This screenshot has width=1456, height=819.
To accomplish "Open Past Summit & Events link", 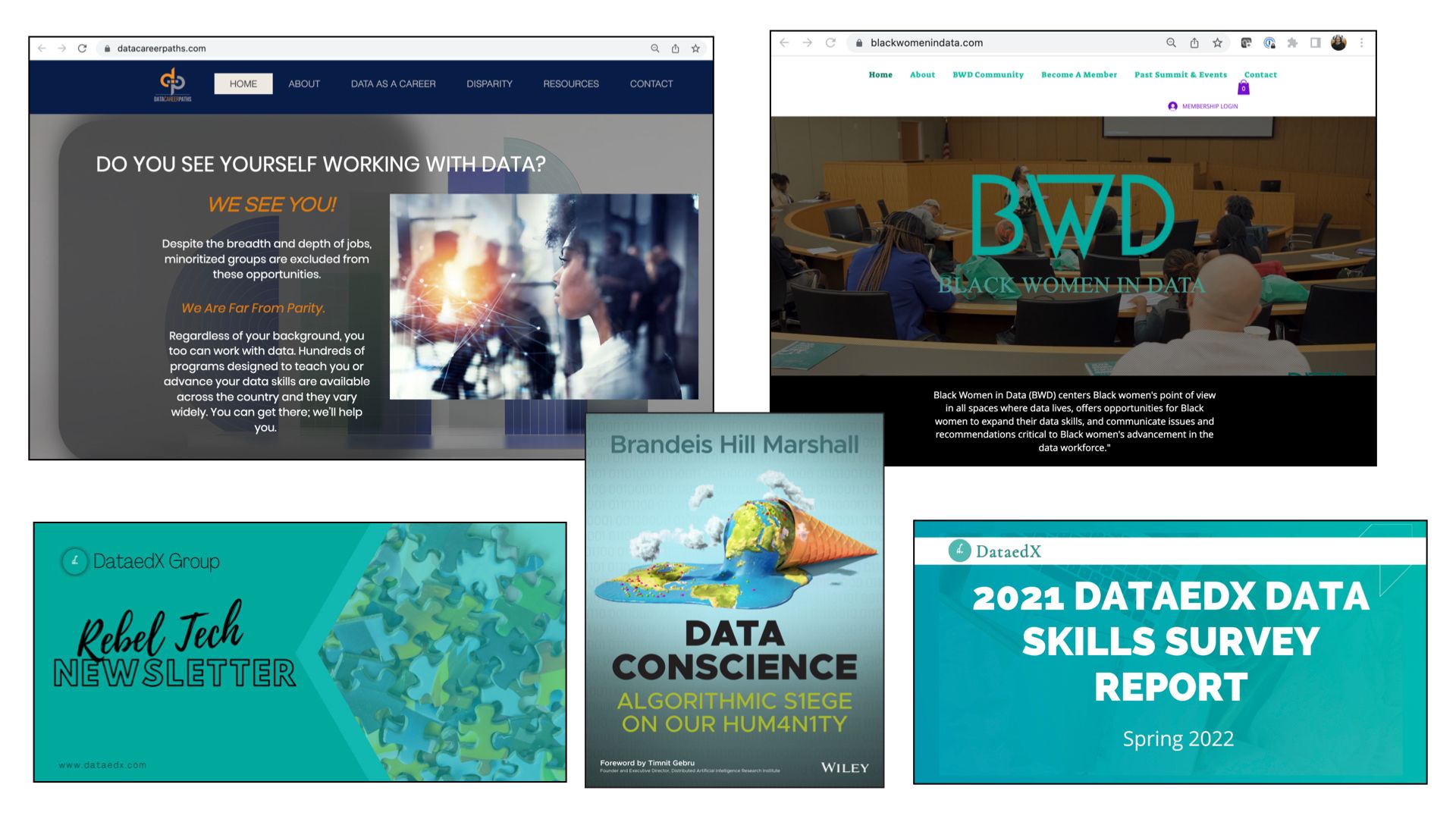I will pos(1181,75).
